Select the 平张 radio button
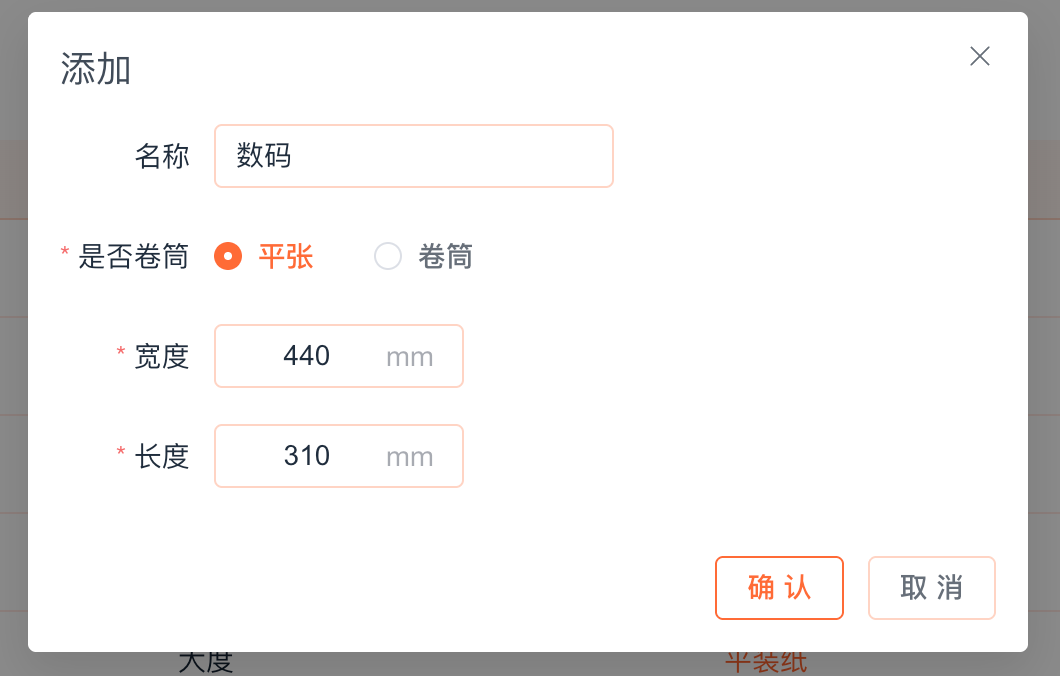 (x=228, y=257)
